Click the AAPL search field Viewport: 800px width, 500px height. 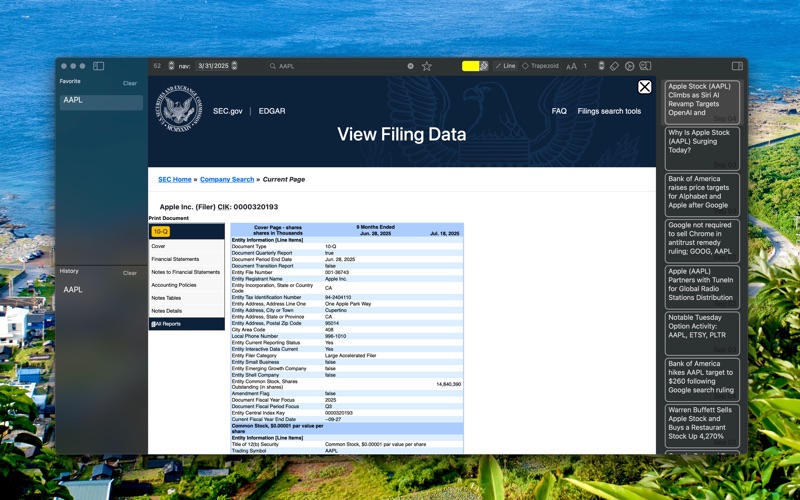point(341,66)
